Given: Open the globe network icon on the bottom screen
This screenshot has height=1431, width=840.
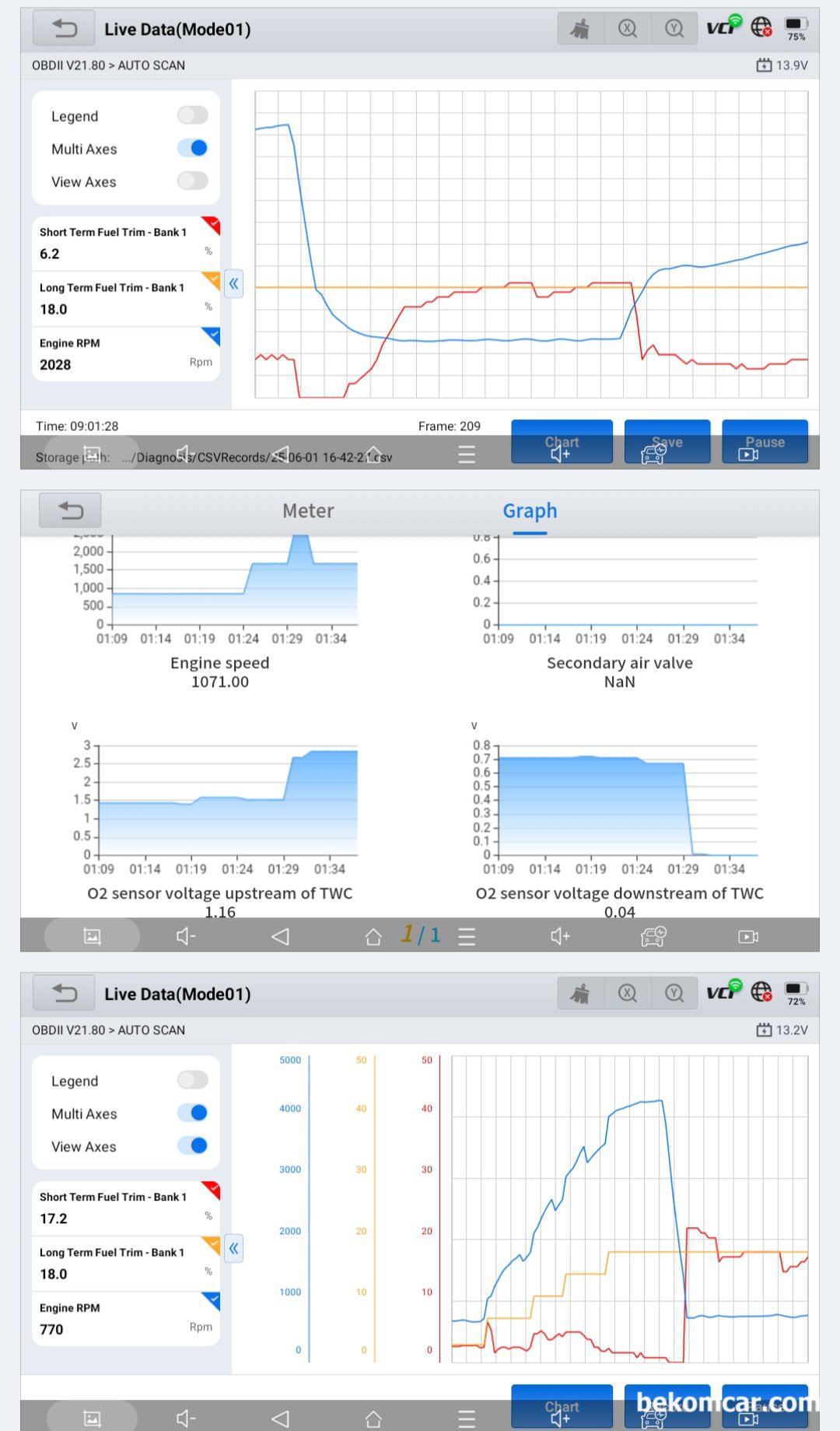Looking at the screenshot, I should [761, 992].
